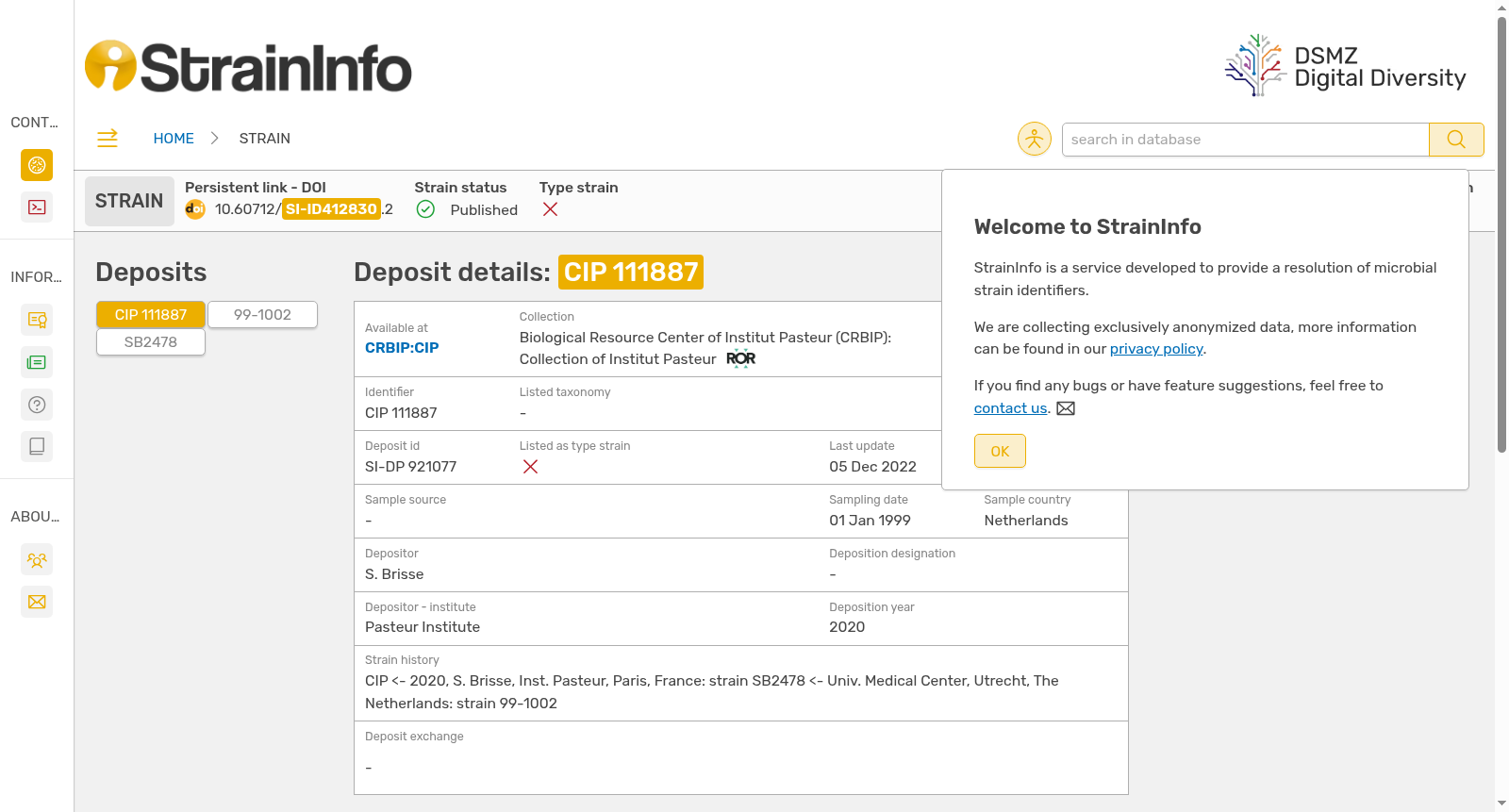This screenshot has height=812, width=1509.
Task: Click the STRAIN breadcrumb
Action: [x=265, y=139]
